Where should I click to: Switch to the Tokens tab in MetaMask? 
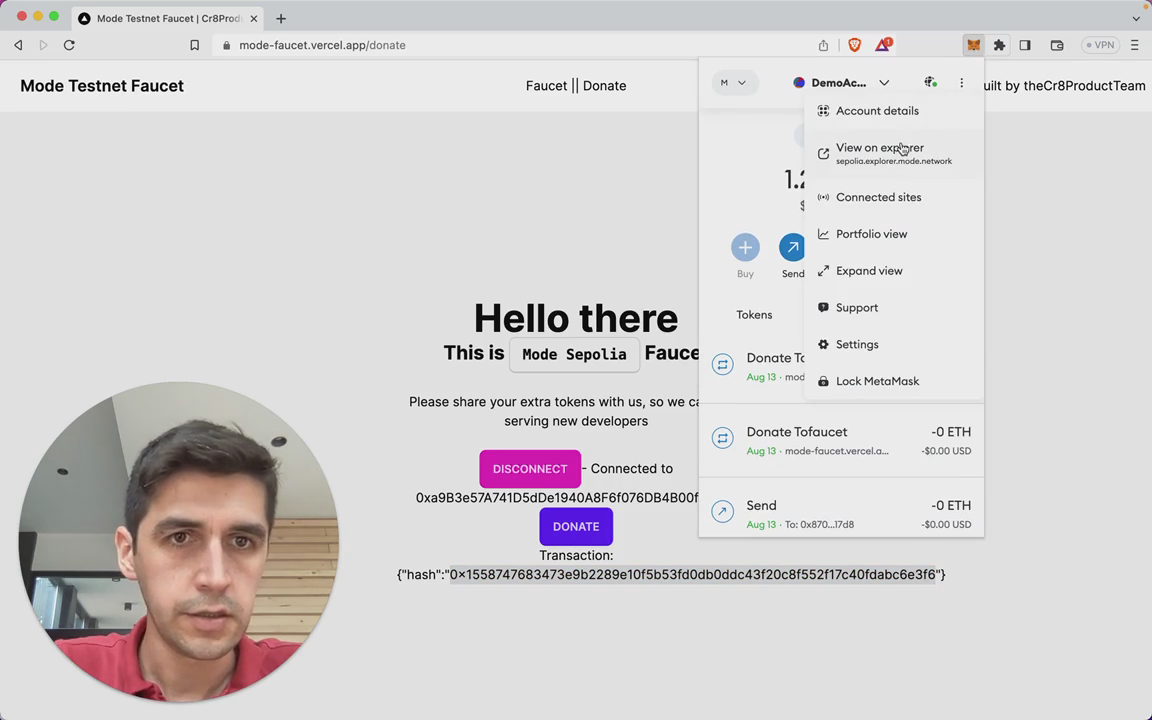754,314
